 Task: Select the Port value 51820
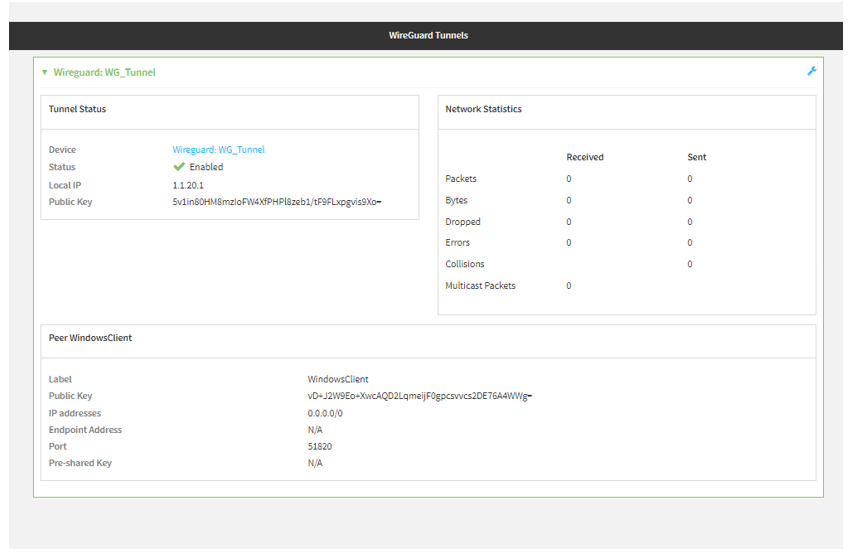click(320, 447)
